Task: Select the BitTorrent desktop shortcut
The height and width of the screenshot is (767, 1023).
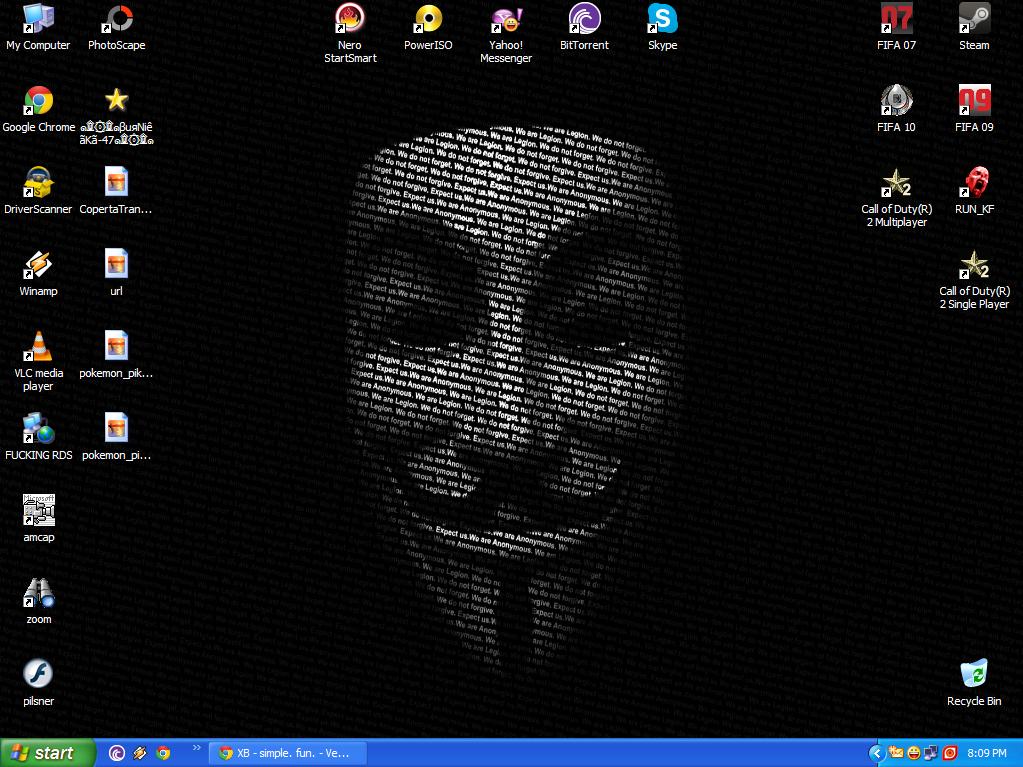Action: (584, 27)
